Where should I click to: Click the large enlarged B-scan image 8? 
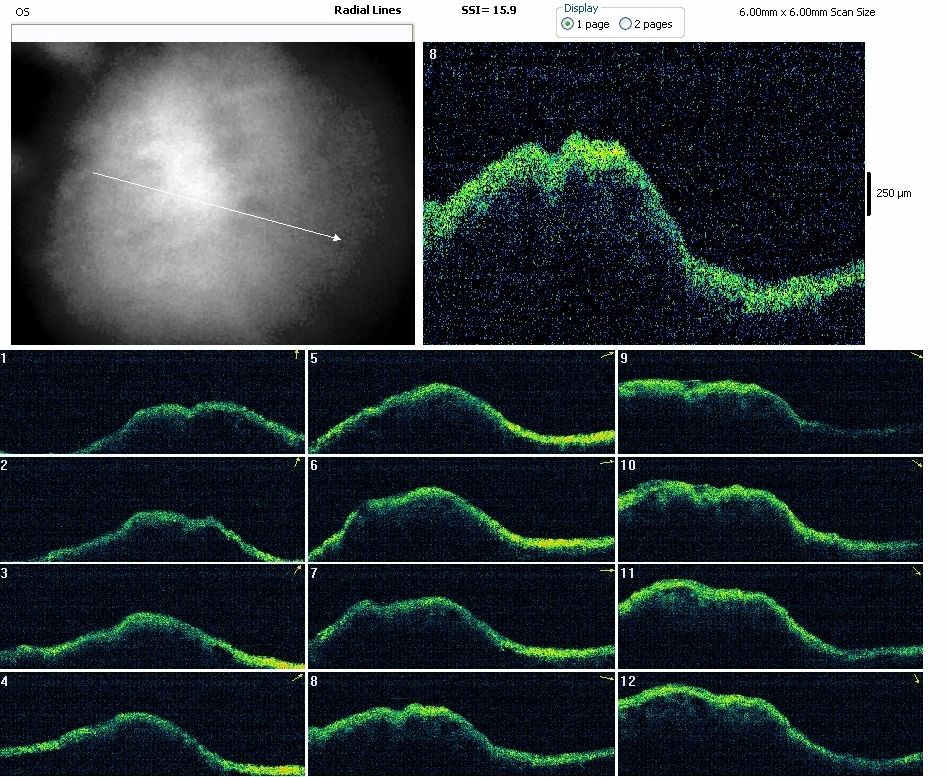643,194
